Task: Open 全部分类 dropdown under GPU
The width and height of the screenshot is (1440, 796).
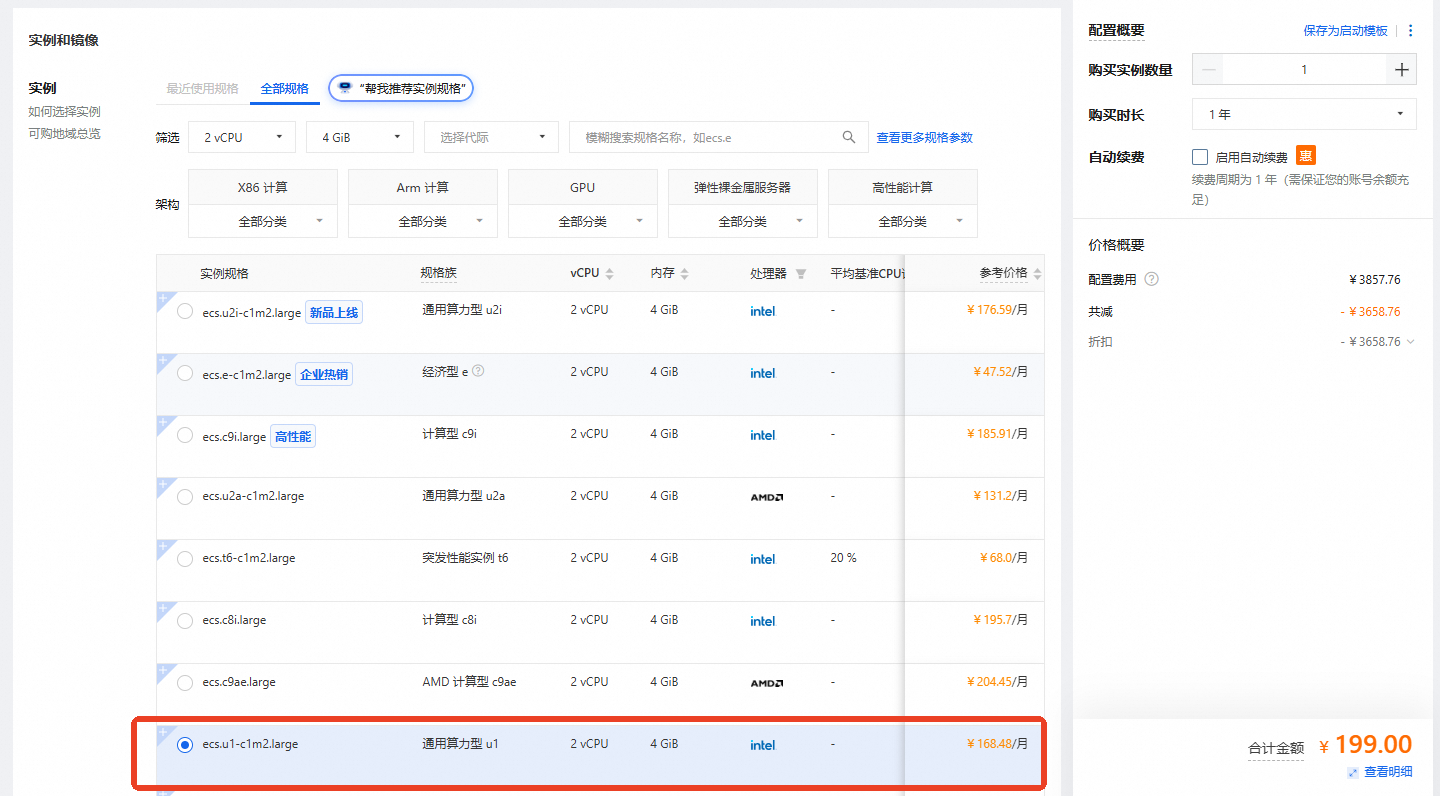Action: click(583, 221)
